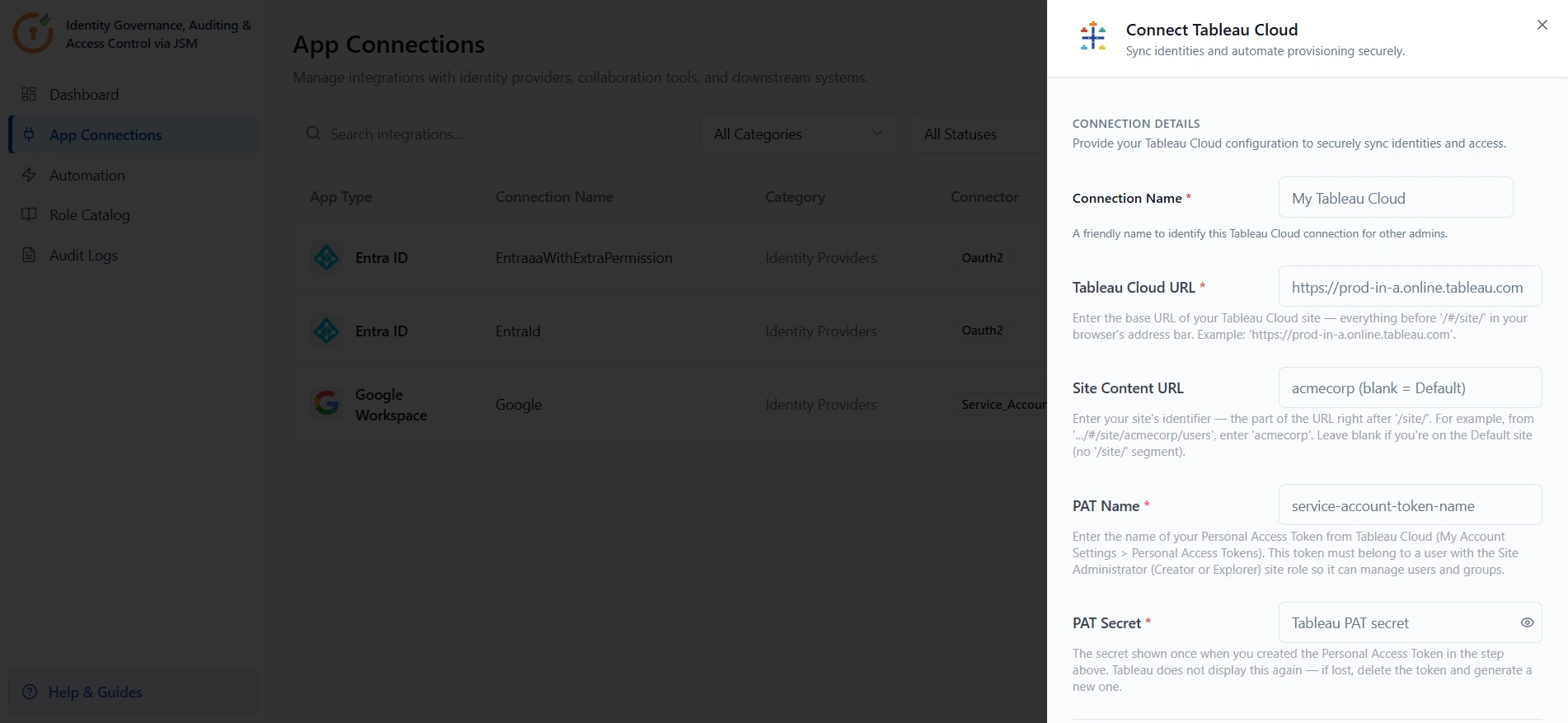Click the Entra ID icon in EntraId row
The width and height of the screenshot is (1568, 723).
[326, 331]
